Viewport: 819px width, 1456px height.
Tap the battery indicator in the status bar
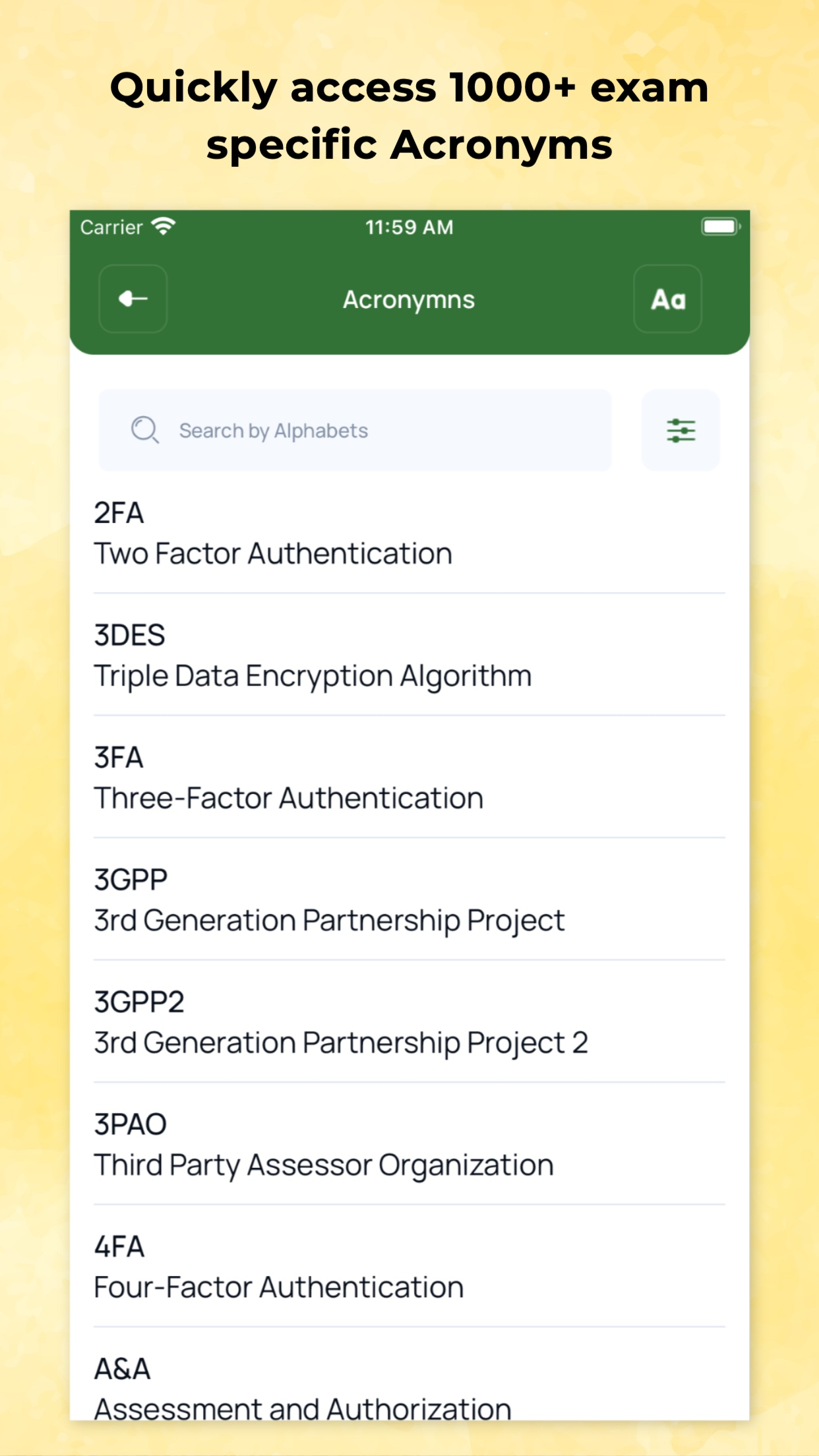pos(718,225)
